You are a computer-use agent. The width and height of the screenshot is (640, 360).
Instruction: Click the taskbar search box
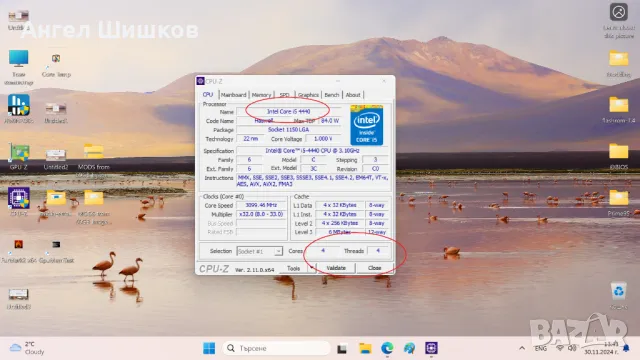pos(277,348)
